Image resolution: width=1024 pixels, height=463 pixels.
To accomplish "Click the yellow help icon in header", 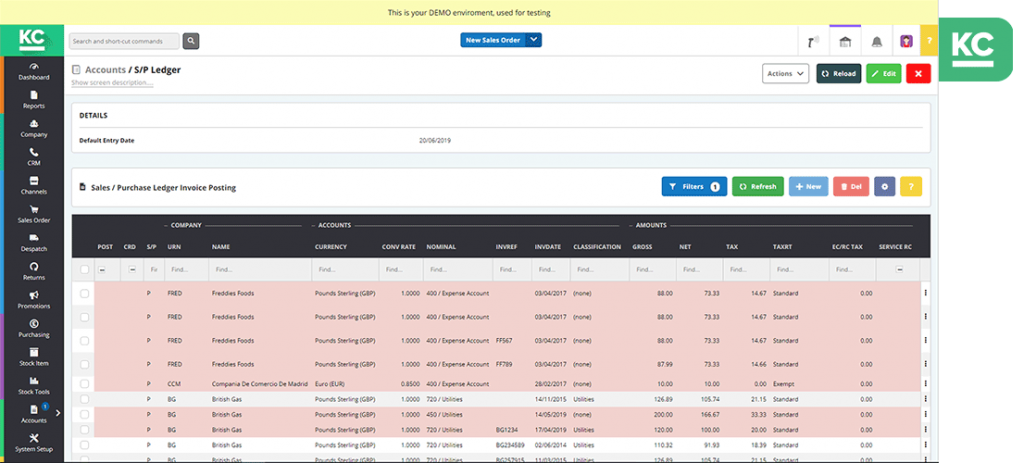I will point(929,41).
